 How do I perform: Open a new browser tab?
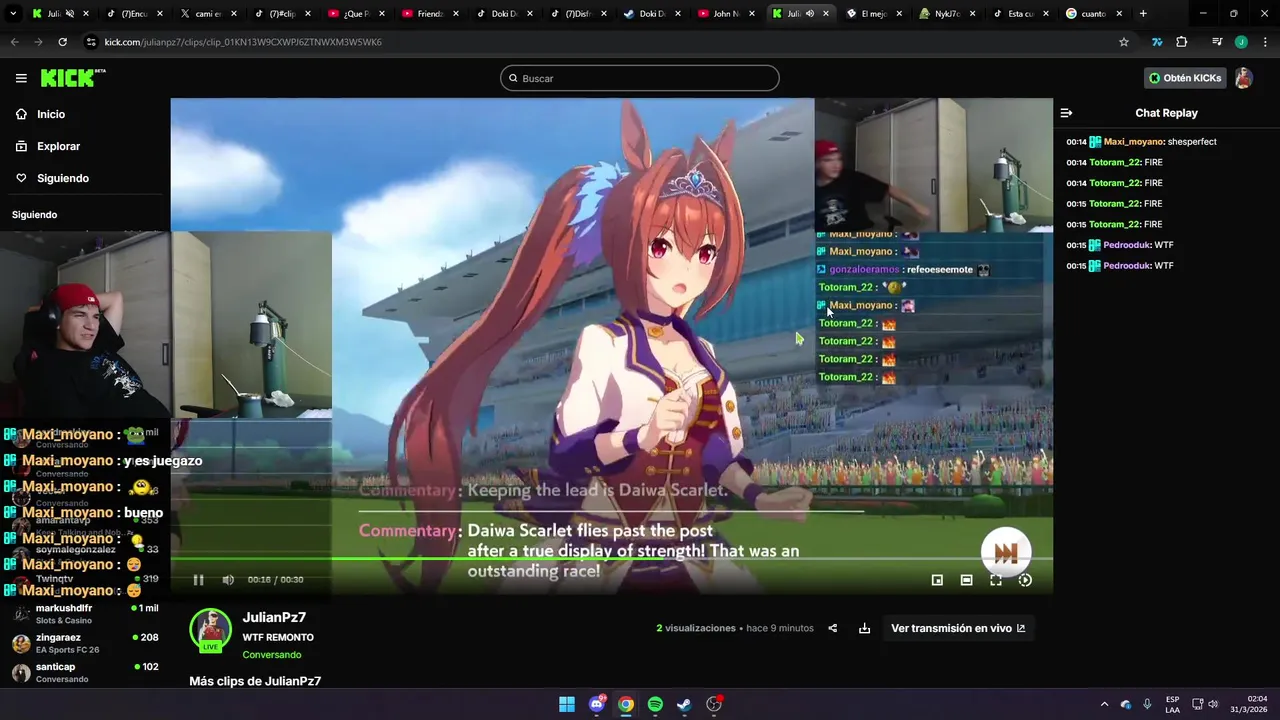pos(1143,14)
